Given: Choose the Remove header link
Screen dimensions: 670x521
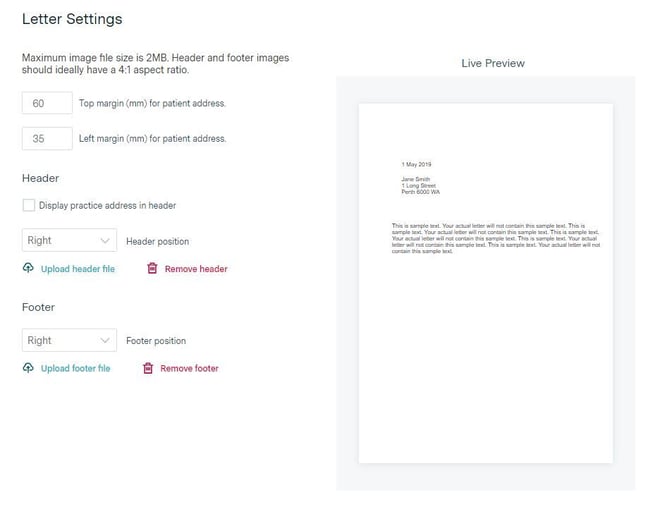Looking at the screenshot, I should [x=196, y=269].
